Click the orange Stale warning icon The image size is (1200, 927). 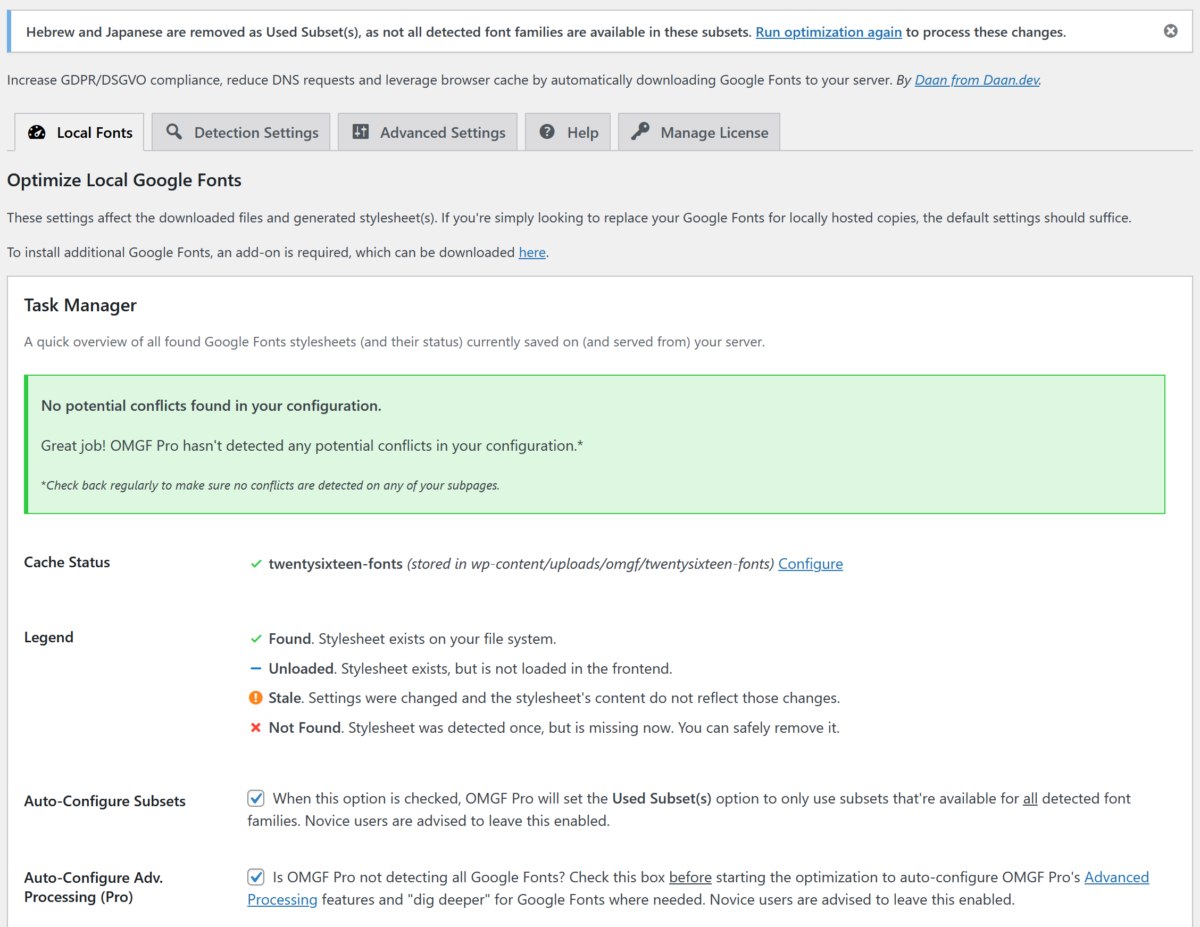(256, 698)
